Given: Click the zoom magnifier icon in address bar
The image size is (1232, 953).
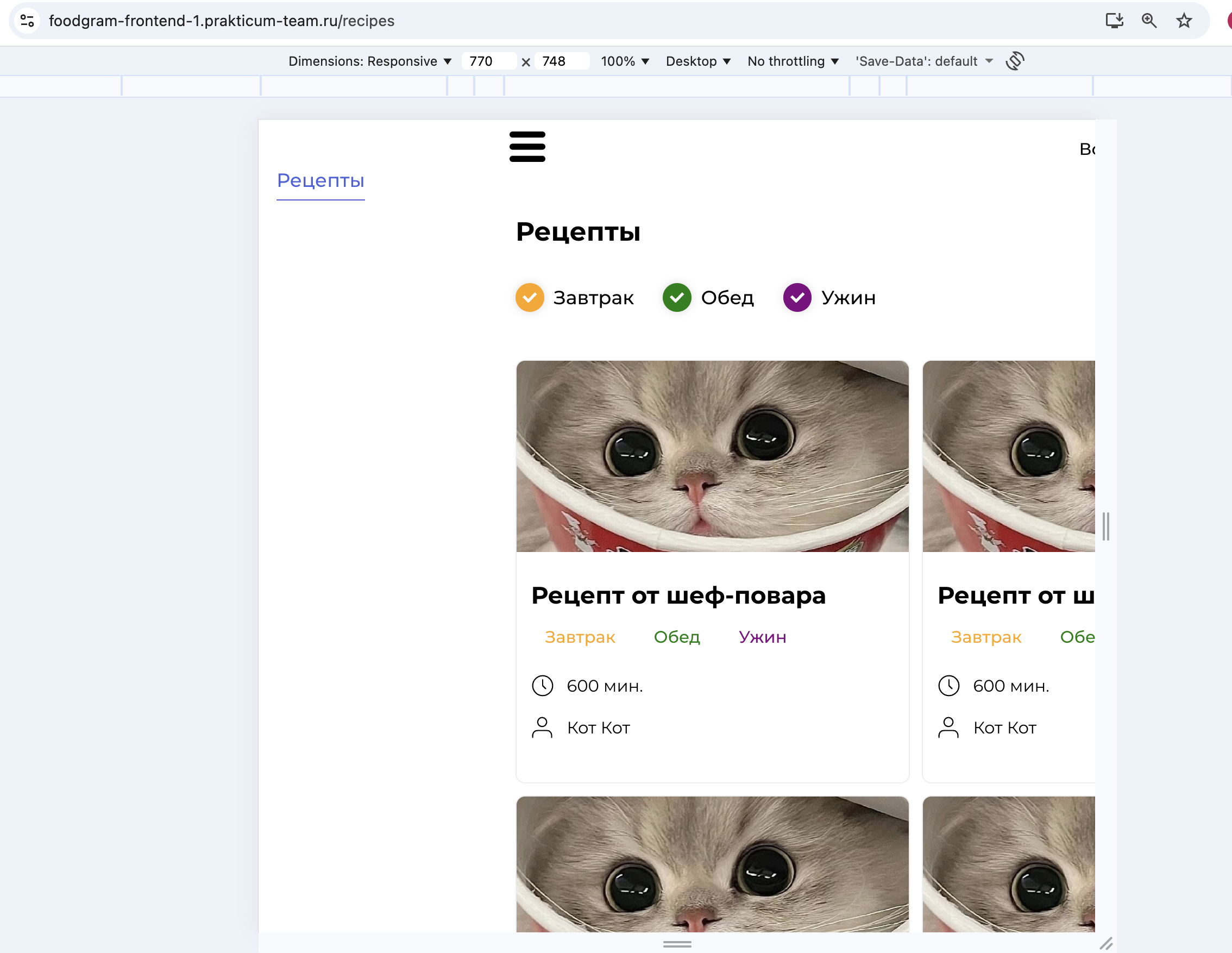Looking at the screenshot, I should [1148, 21].
